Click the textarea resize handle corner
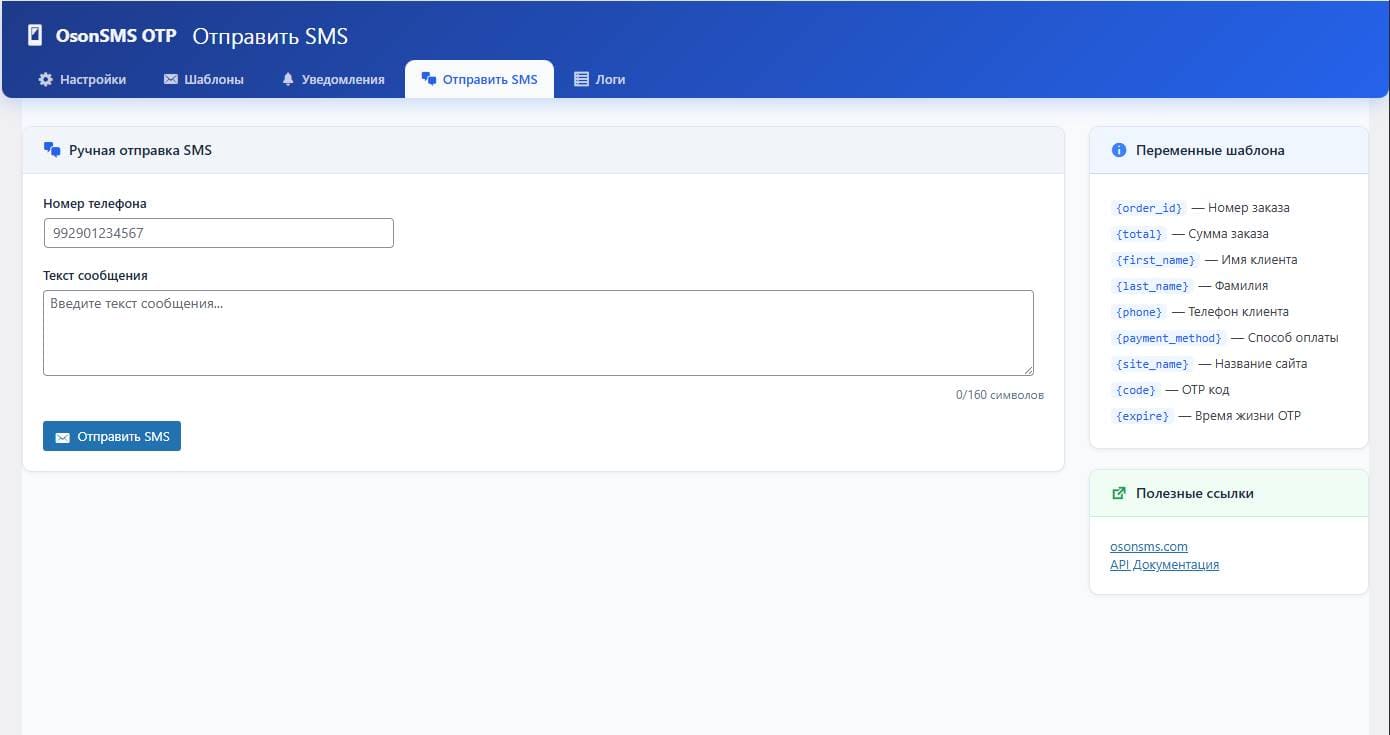The image size is (1390, 735). tap(1027, 370)
